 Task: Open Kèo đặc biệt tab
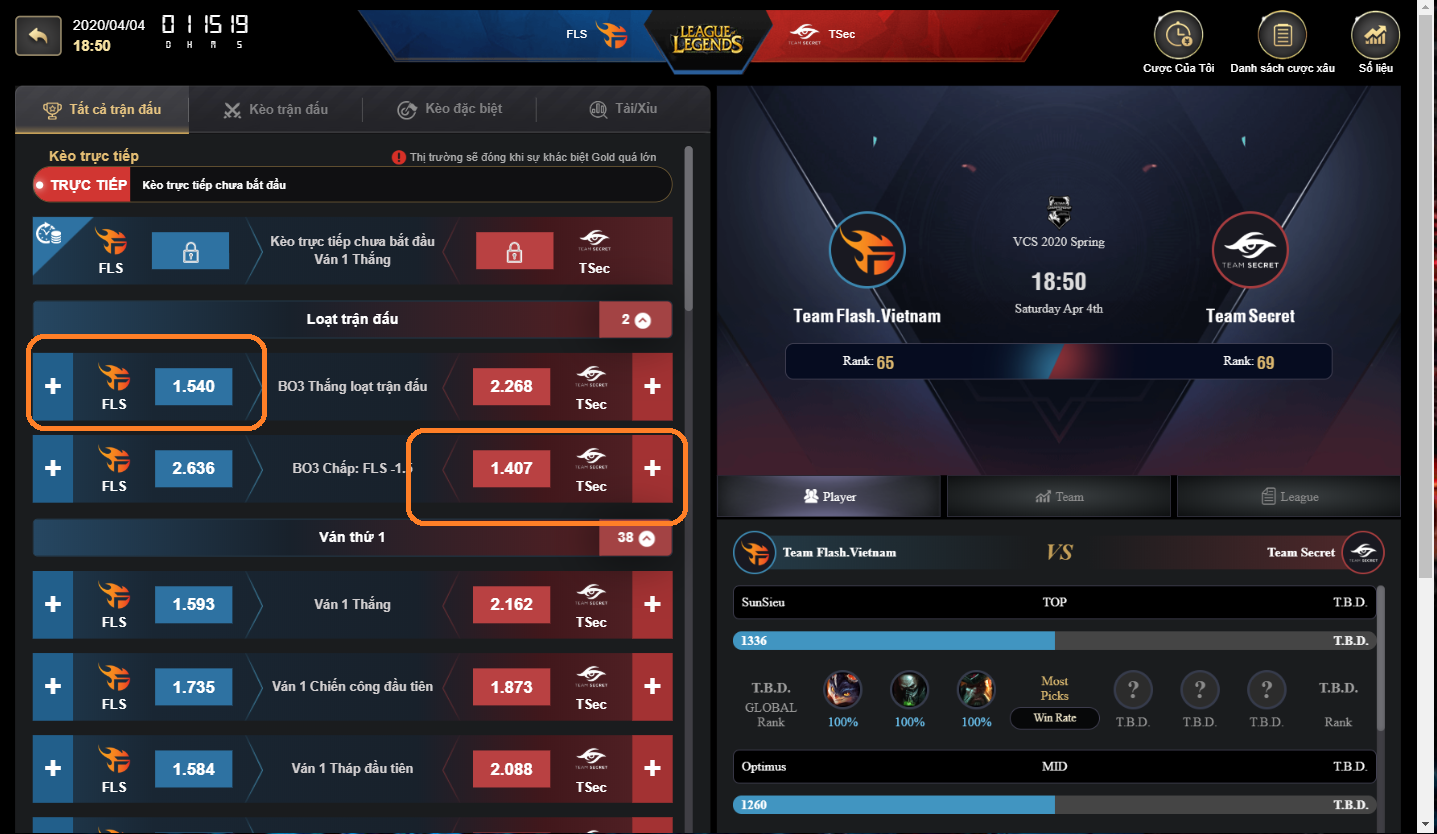(x=449, y=109)
